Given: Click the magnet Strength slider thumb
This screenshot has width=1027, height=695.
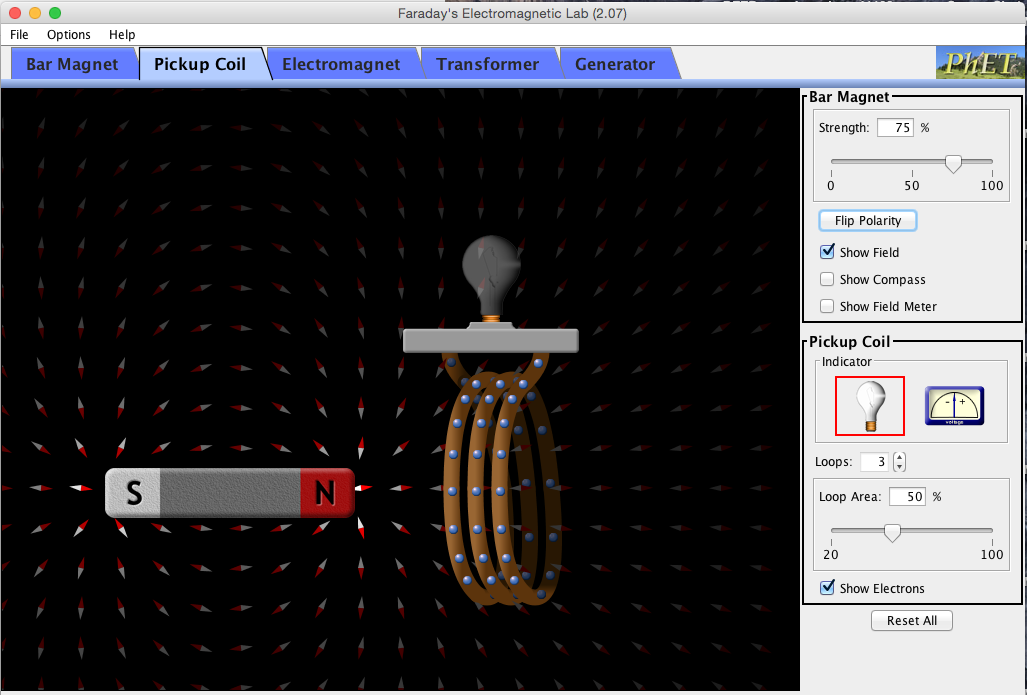Looking at the screenshot, I should click(953, 164).
